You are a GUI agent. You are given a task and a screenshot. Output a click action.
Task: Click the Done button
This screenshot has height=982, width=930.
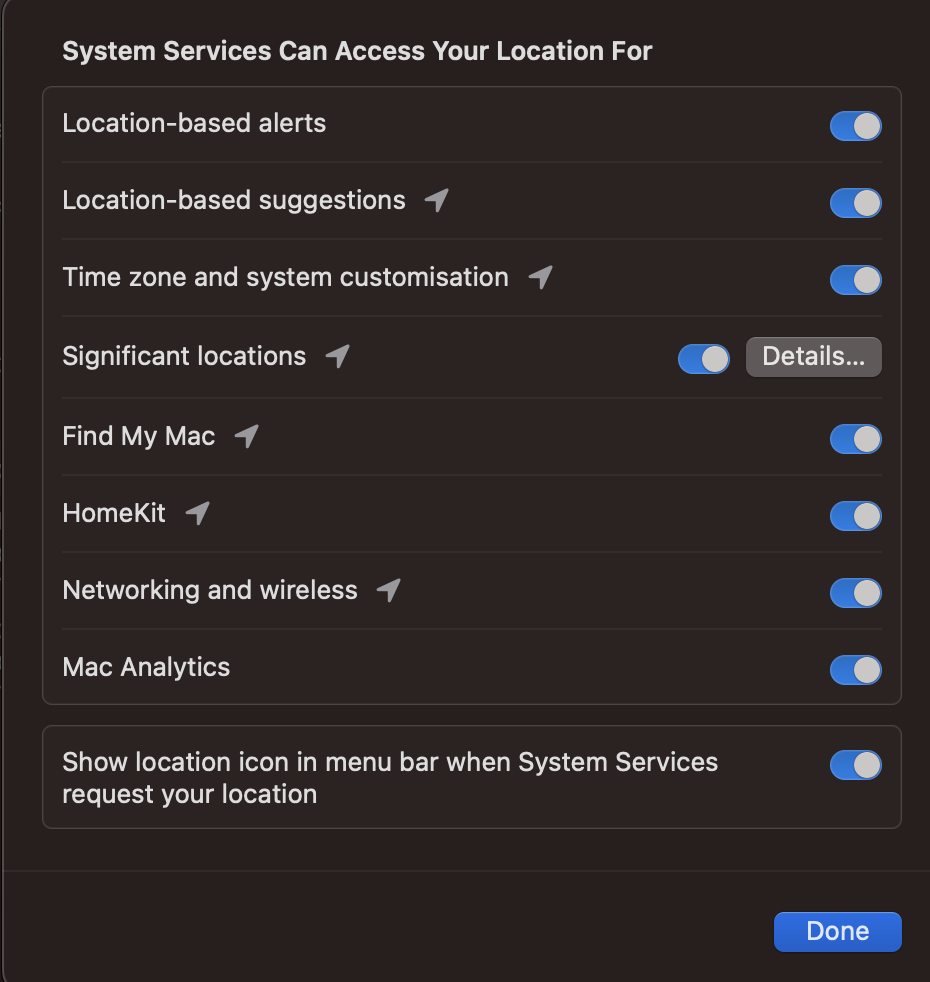(838, 932)
